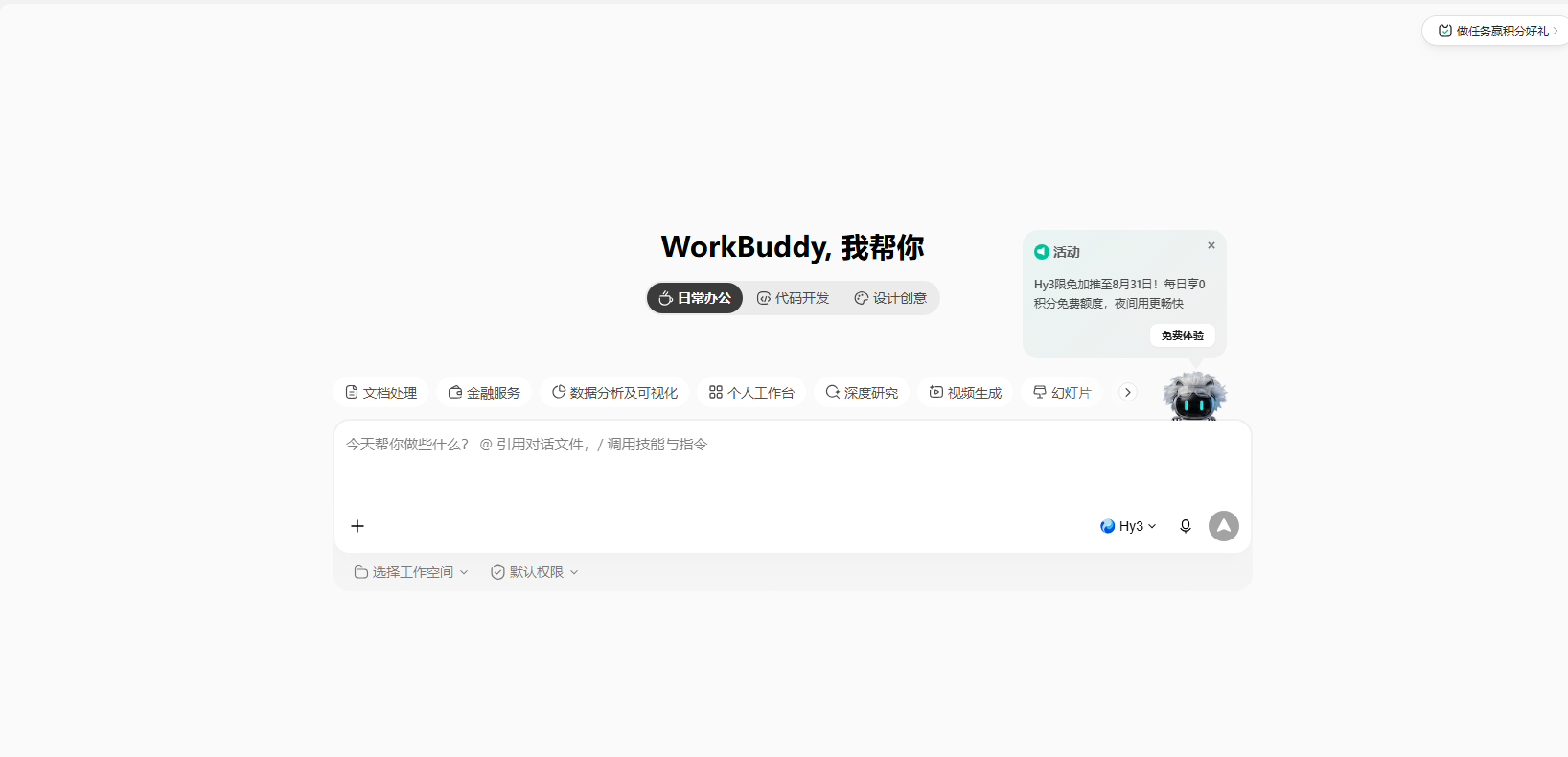Click the plus attachment icon
1568x757 pixels.
coord(357,526)
